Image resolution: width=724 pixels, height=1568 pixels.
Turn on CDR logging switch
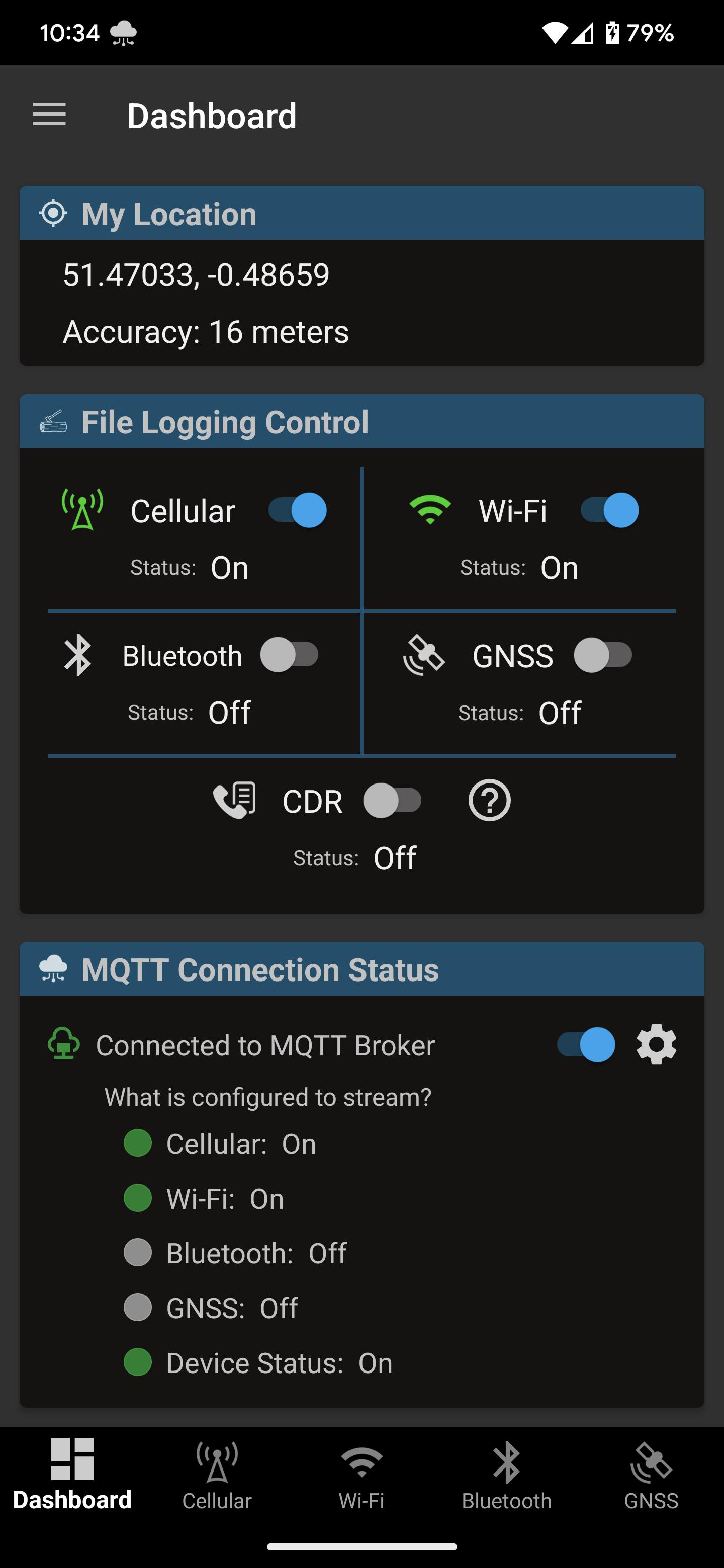[x=392, y=801]
